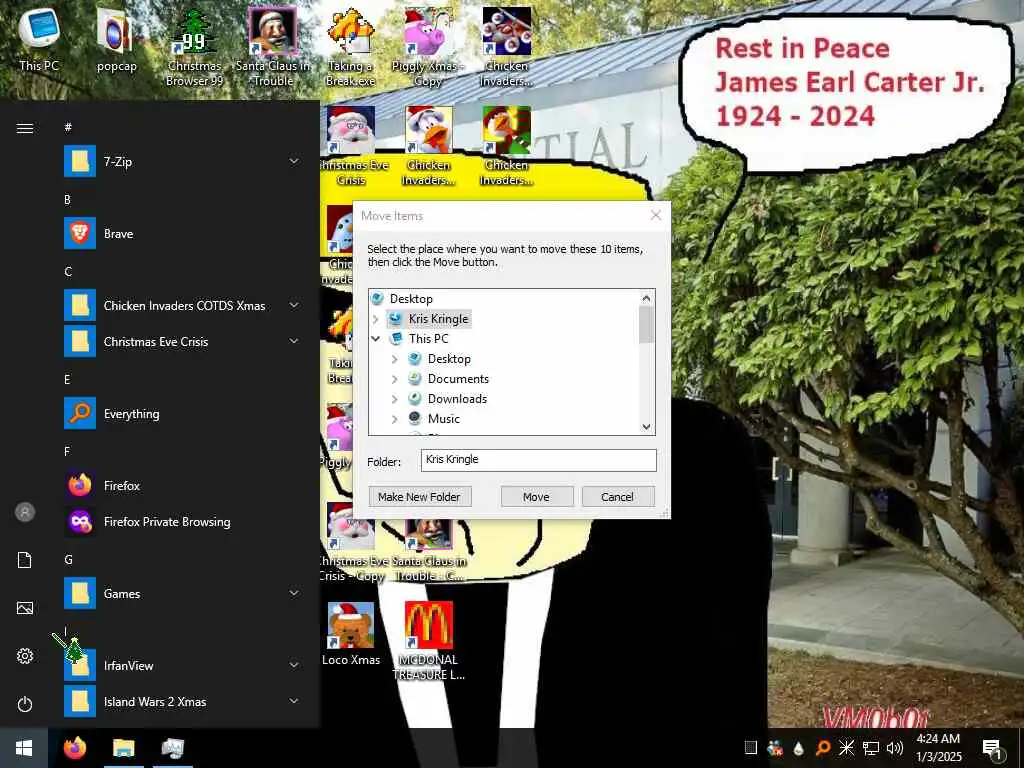The image size is (1024, 768).
Task: Open MCDONAL TREASURE L... desktop shortcut
Action: click(x=428, y=641)
